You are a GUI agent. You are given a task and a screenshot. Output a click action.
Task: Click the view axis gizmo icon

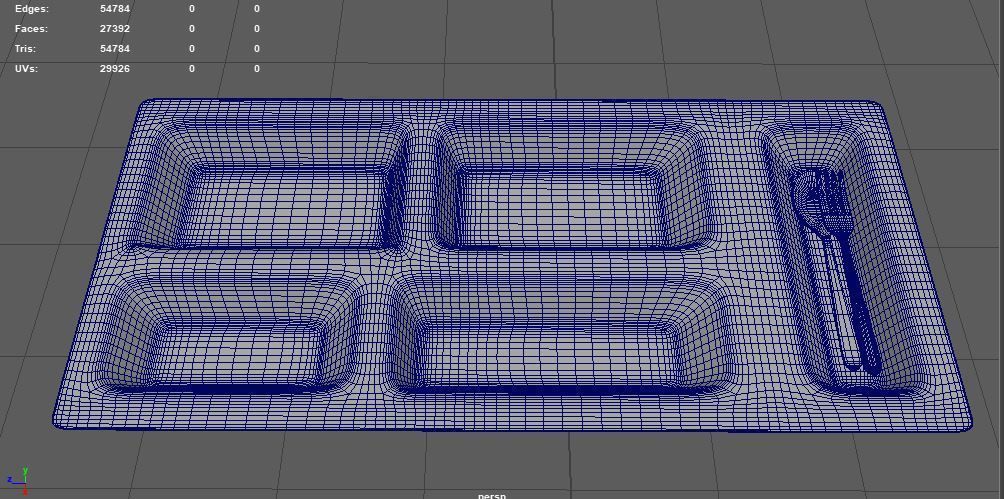tap(18, 481)
